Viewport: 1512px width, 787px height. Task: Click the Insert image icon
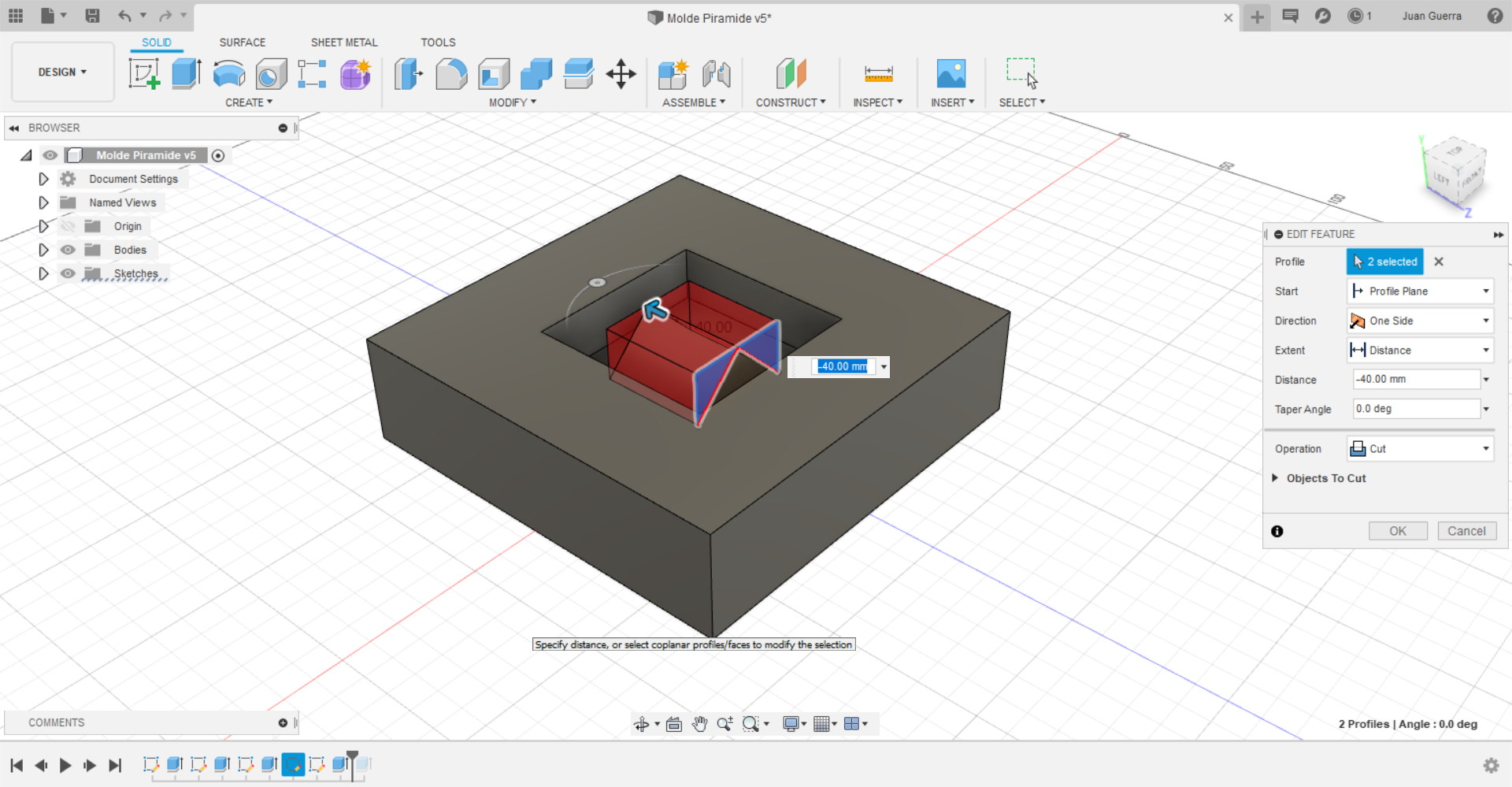click(951, 74)
